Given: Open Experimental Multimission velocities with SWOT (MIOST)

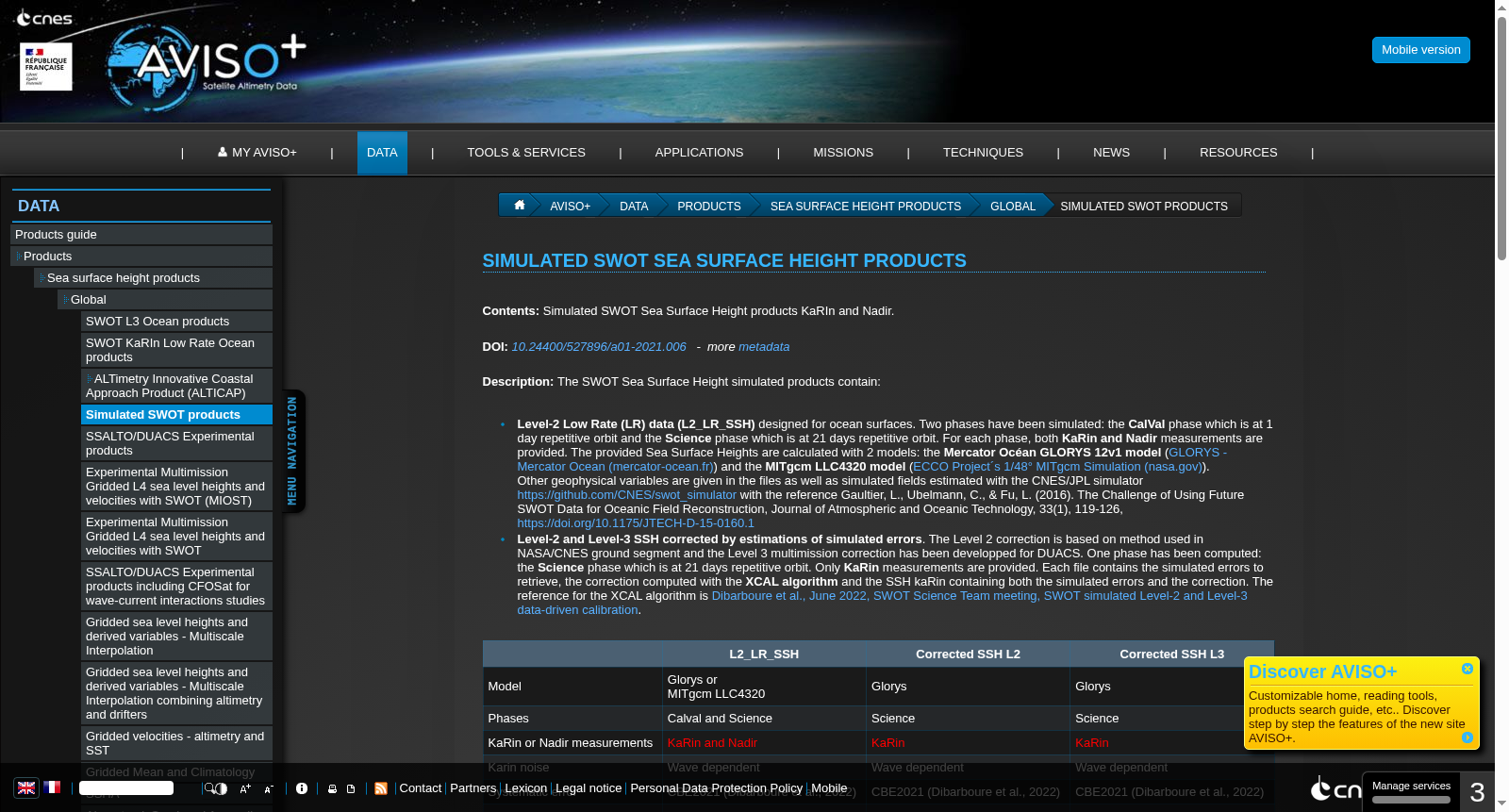Looking at the screenshot, I should click(x=176, y=487).
